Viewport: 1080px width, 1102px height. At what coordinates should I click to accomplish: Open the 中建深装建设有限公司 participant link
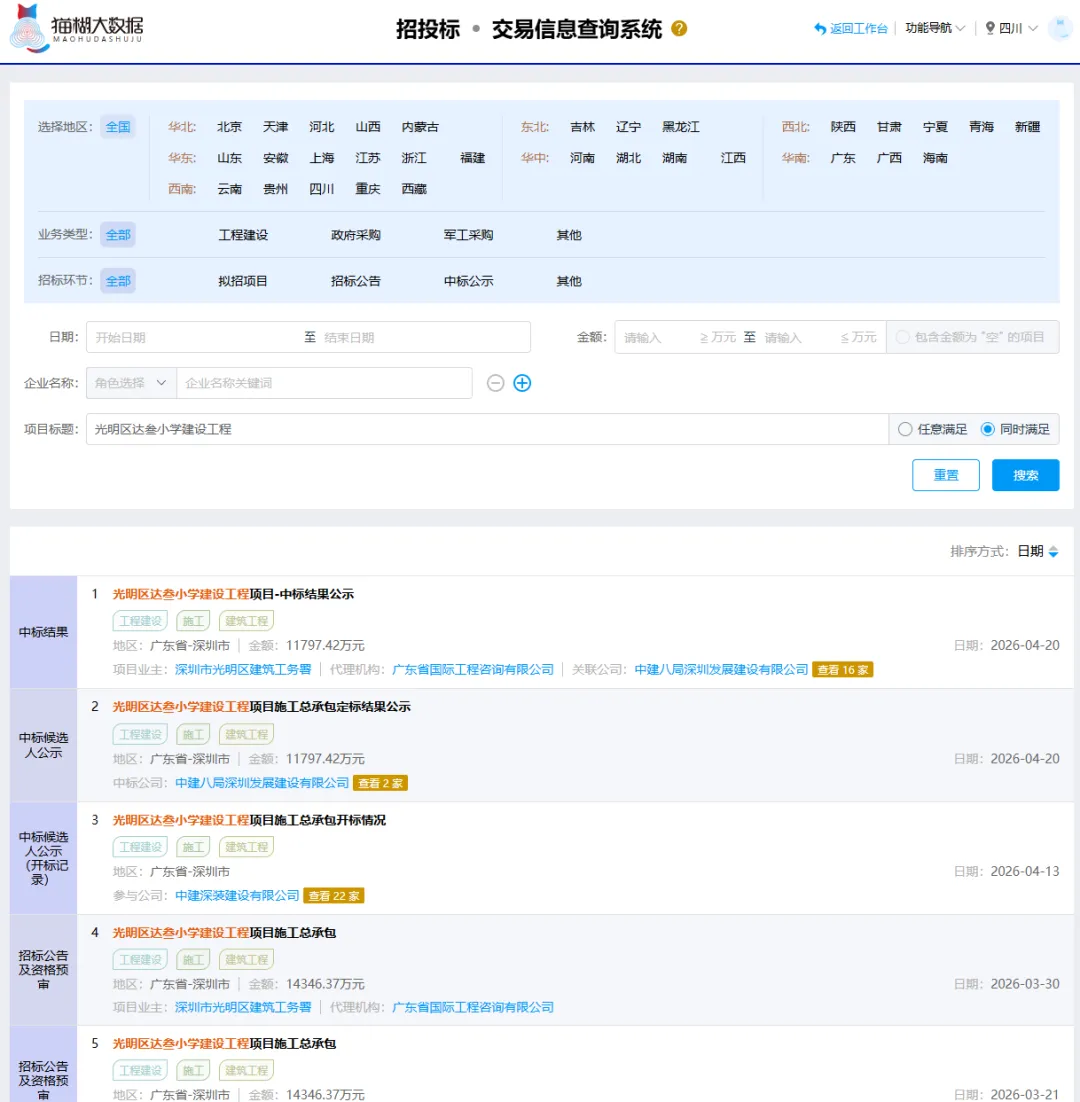[x=237, y=896]
